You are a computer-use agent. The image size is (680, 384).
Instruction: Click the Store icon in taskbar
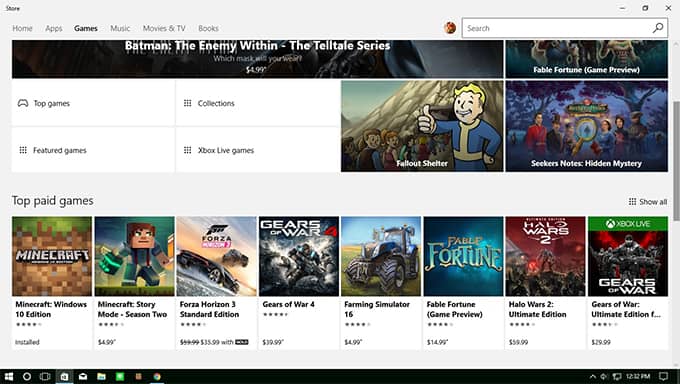pos(64,376)
